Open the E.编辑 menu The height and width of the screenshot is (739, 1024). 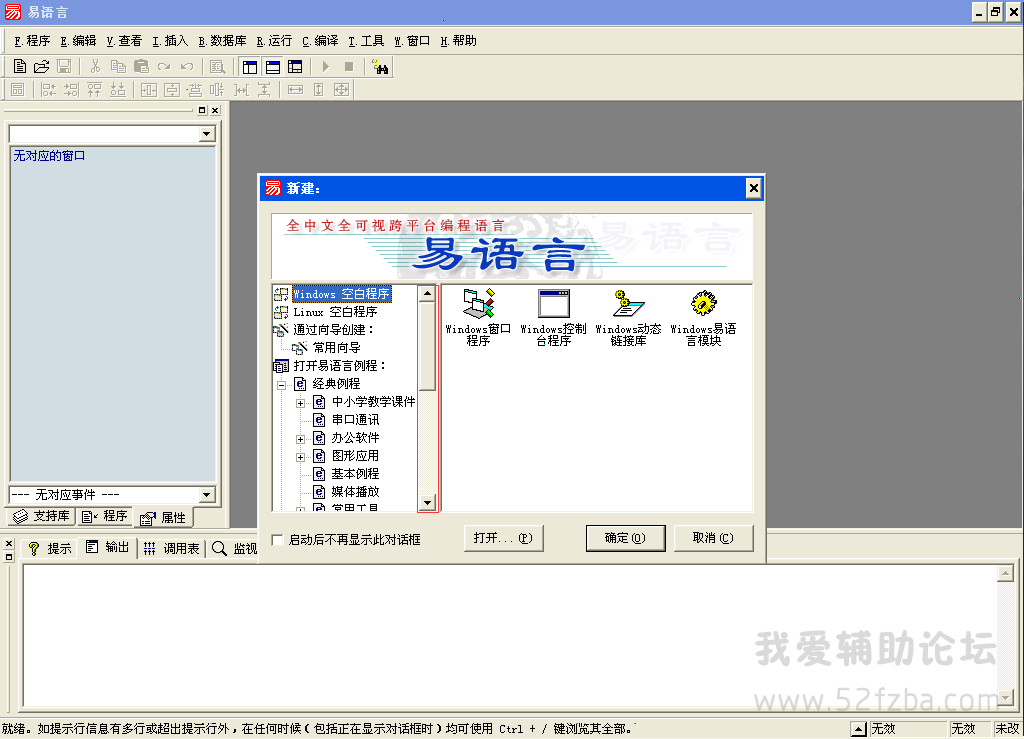(x=78, y=41)
